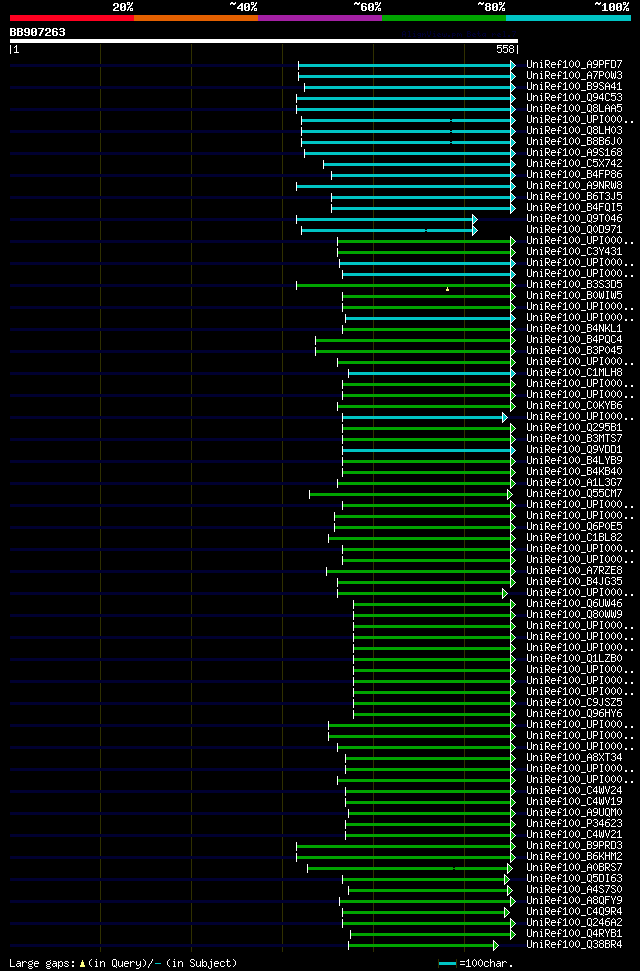The image size is (640, 971).
Task: Select the UniRef100_B6KHM2 label
Action: [574, 857]
